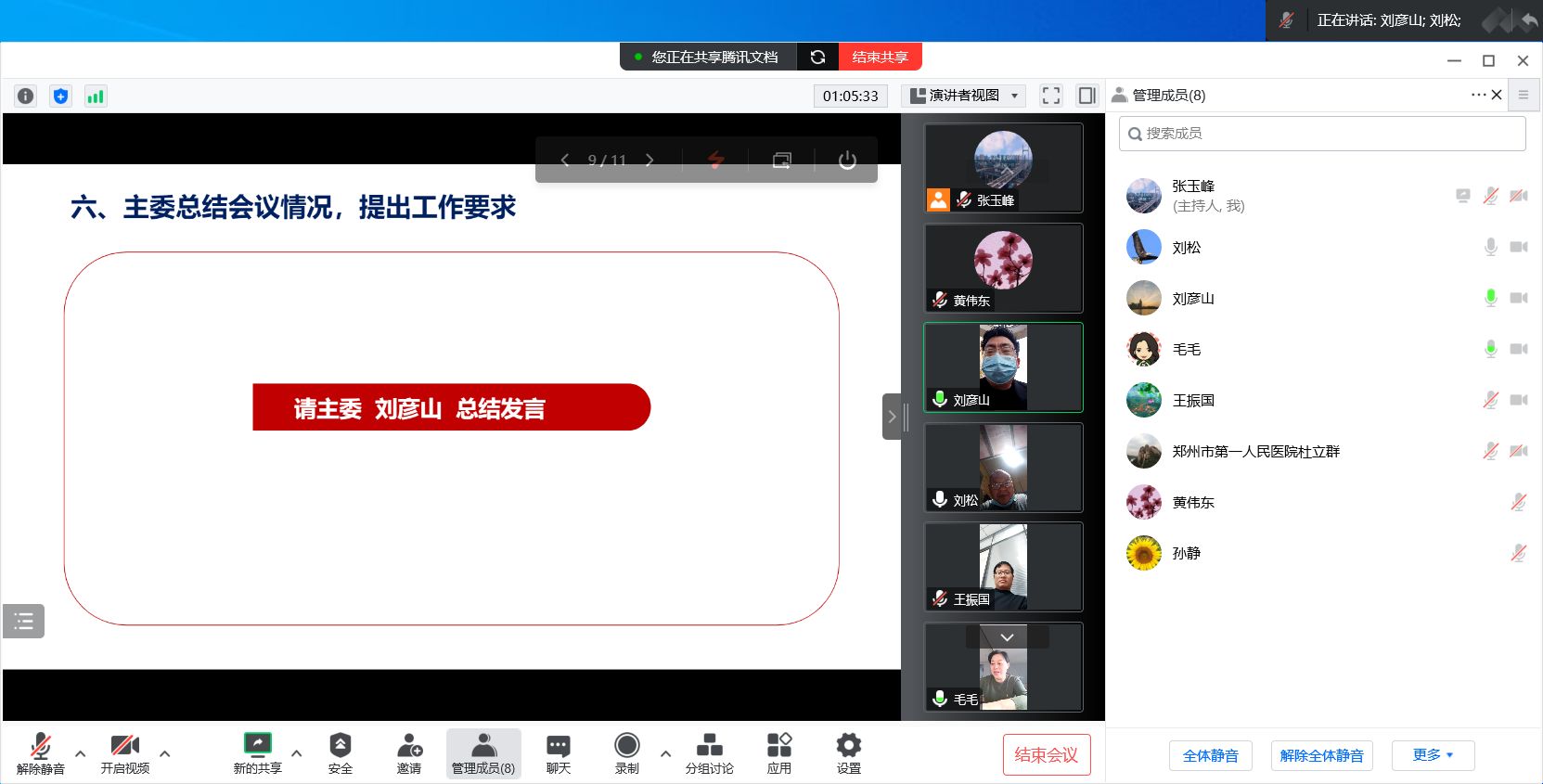Toggle 刘松 microphone in member list
The image size is (1543, 784).
1490,247
